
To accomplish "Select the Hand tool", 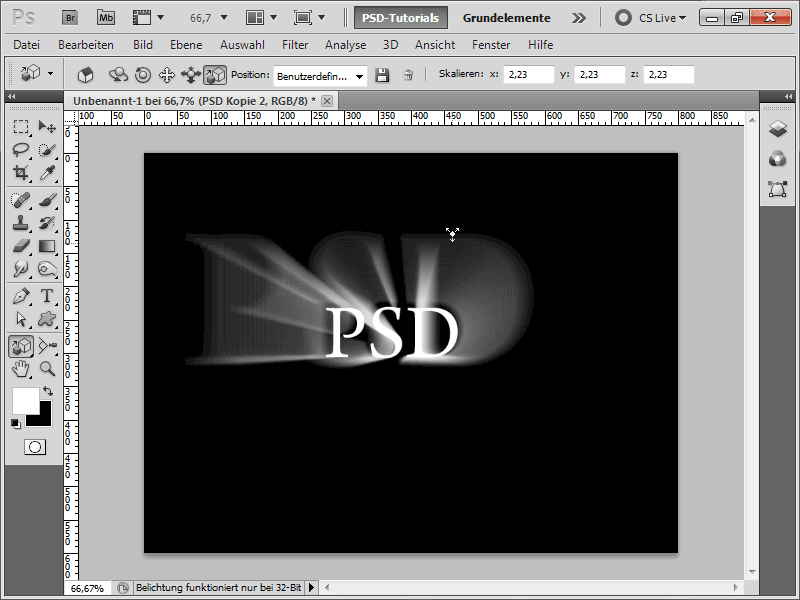I will point(21,369).
